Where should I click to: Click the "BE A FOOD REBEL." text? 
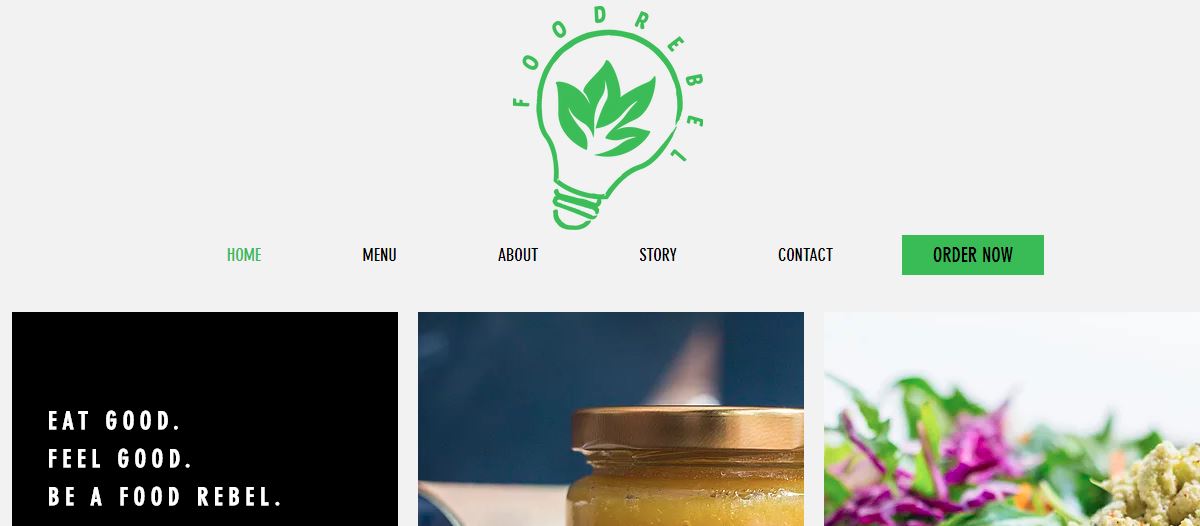tap(166, 497)
